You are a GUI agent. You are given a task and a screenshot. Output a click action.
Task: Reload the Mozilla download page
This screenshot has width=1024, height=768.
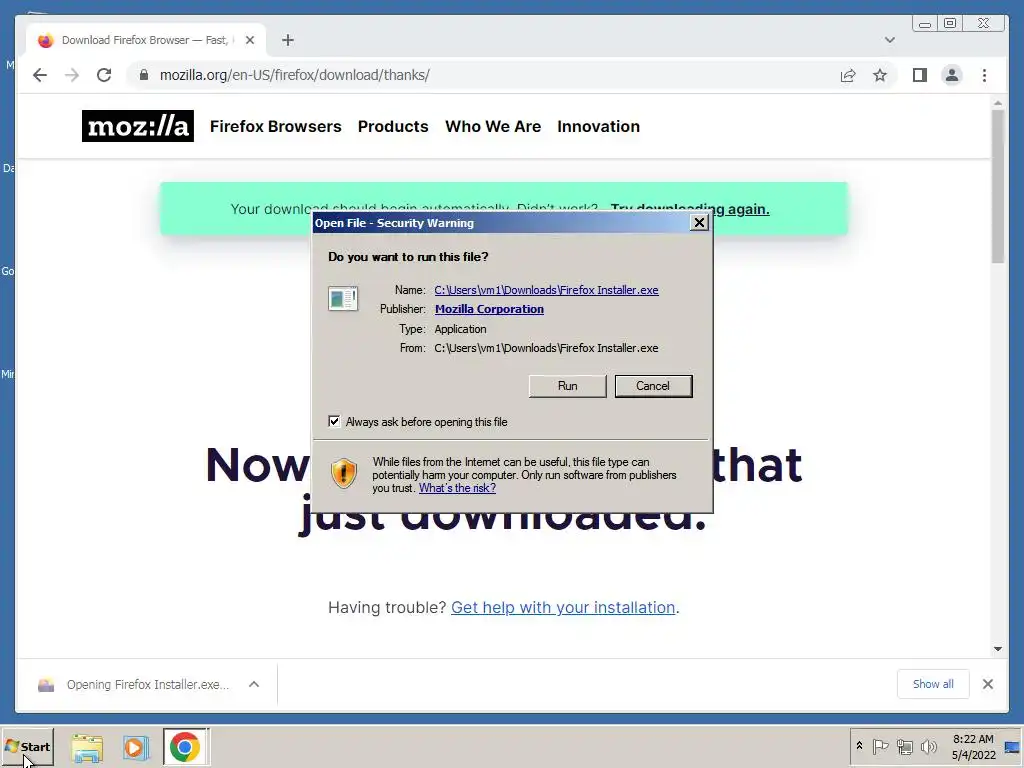104,75
